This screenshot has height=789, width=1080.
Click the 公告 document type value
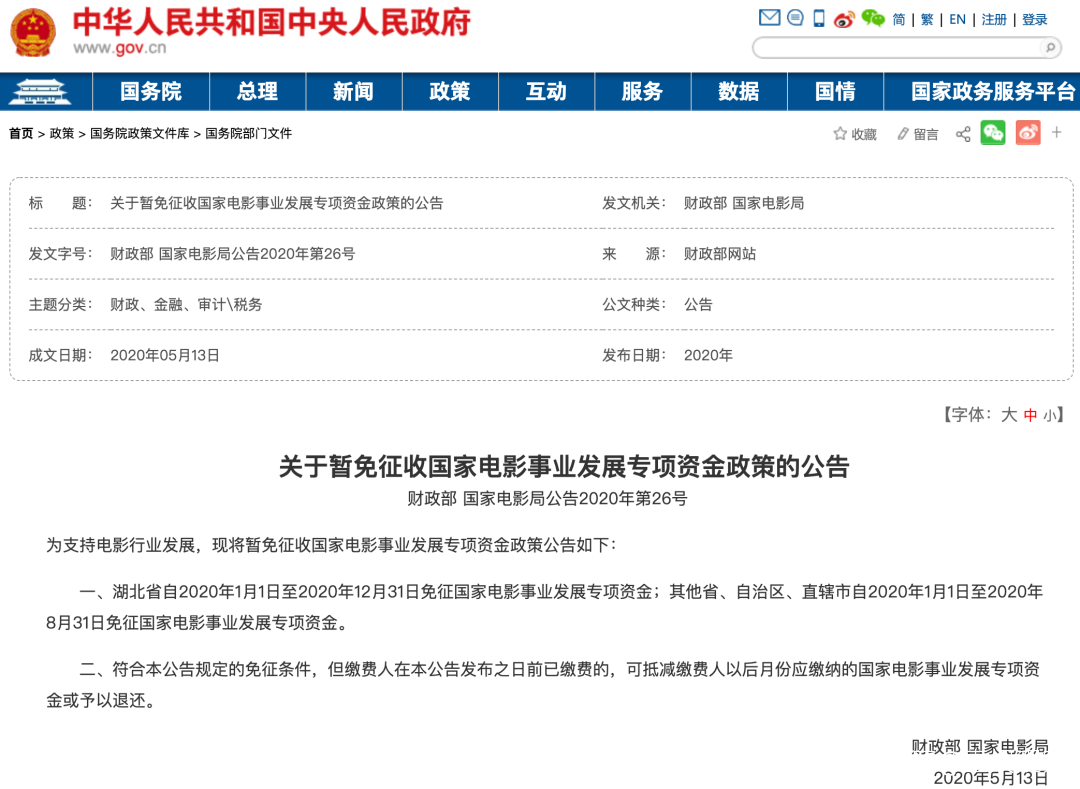pyautogui.click(x=698, y=304)
